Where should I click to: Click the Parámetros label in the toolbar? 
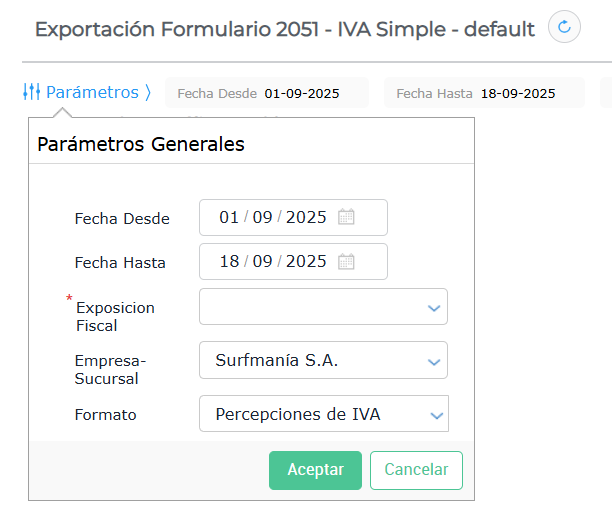click(x=92, y=92)
